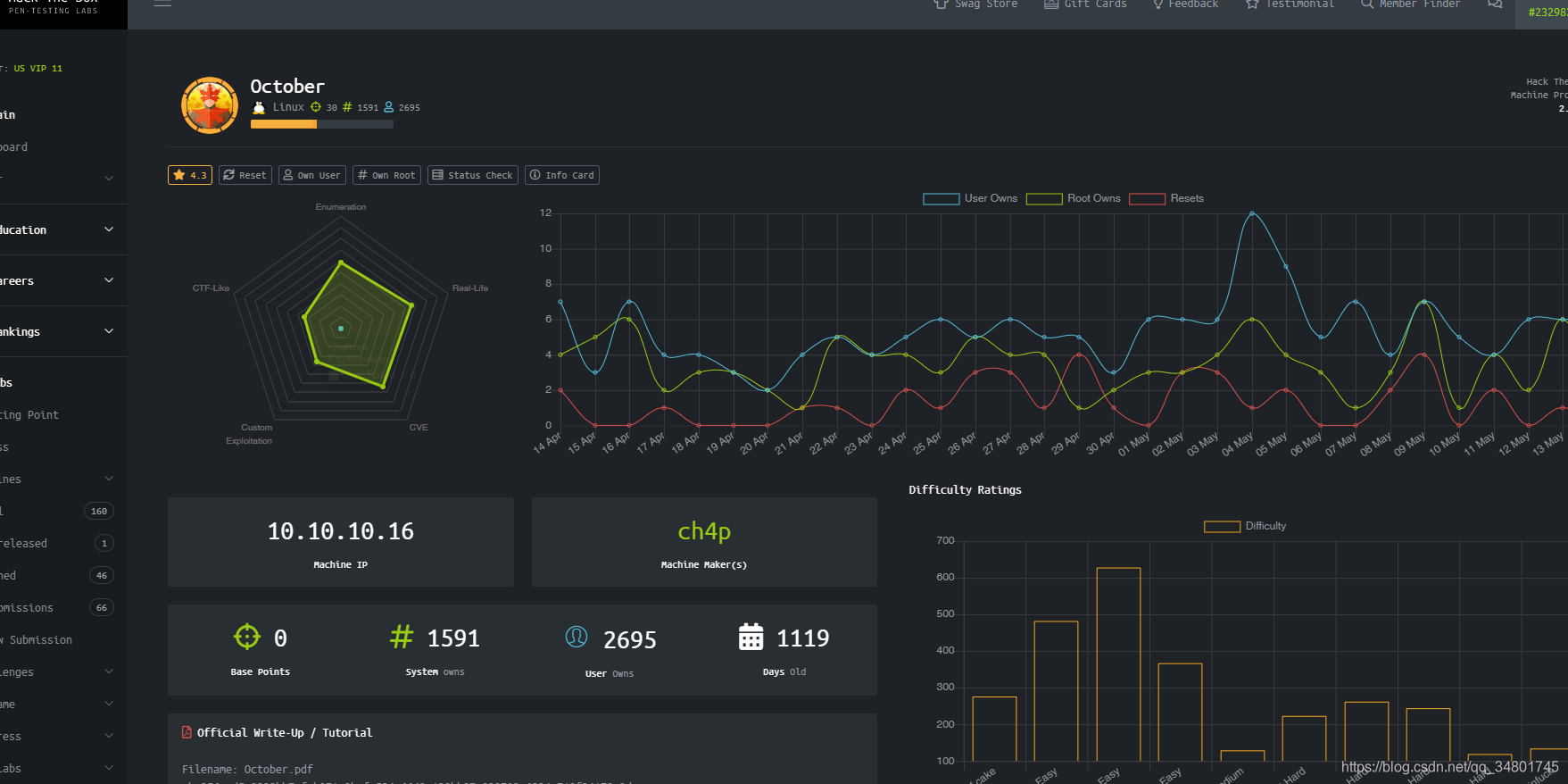Toggle User Owns series in chart legend
1568x784 pixels.
click(970, 198)
